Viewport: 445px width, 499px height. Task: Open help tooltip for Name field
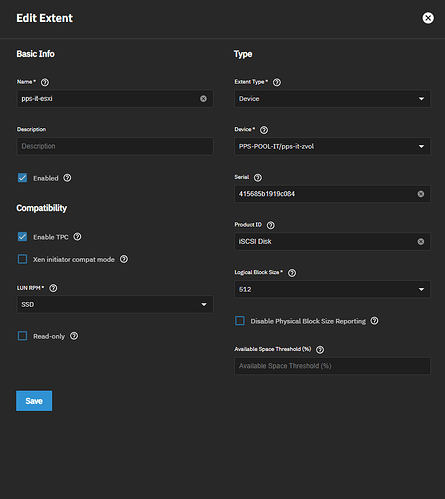(45, 82)
